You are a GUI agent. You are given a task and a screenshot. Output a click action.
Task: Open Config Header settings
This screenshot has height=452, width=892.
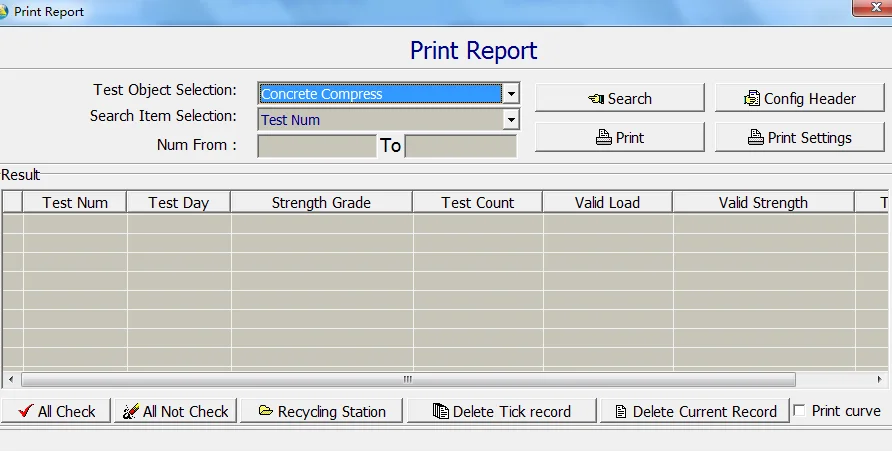(799, 98)
